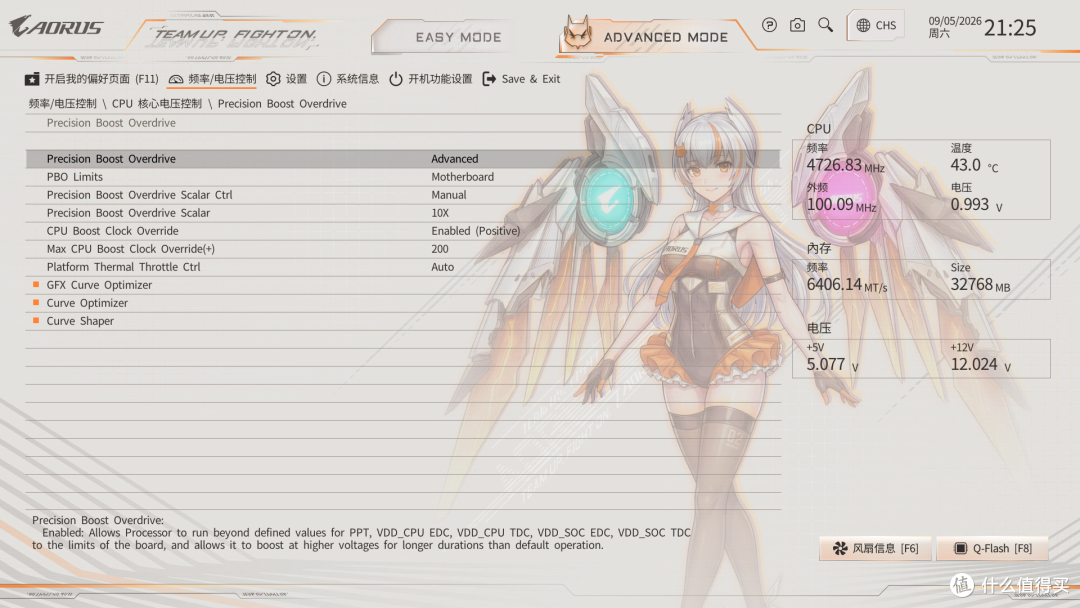Change Platform Thermal Throttle Ctrl Auto value
Image resolution: width=1080 pixels, height=608 pixels.
click(x=442, y=266)
